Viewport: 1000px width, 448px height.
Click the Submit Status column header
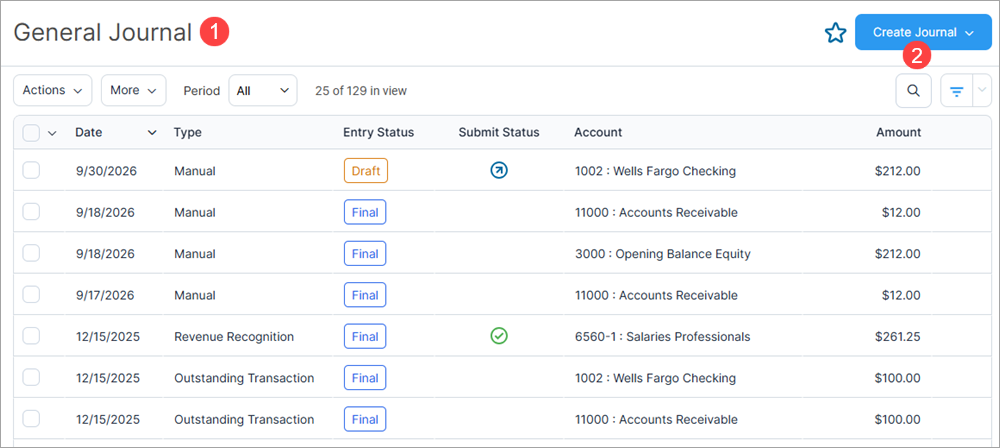[x=499, y=133]
